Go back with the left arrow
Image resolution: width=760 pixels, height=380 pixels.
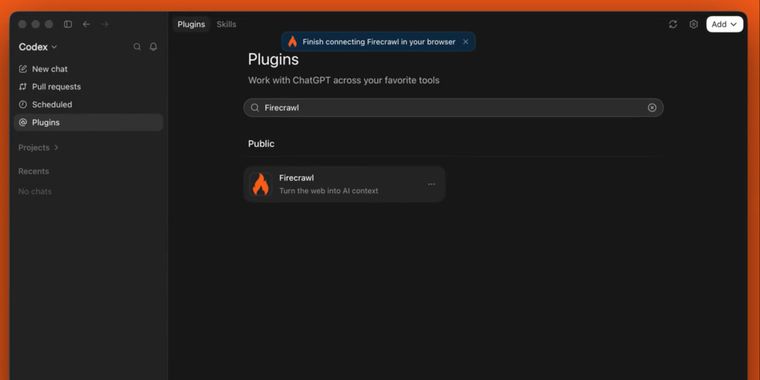pos(86,24)
